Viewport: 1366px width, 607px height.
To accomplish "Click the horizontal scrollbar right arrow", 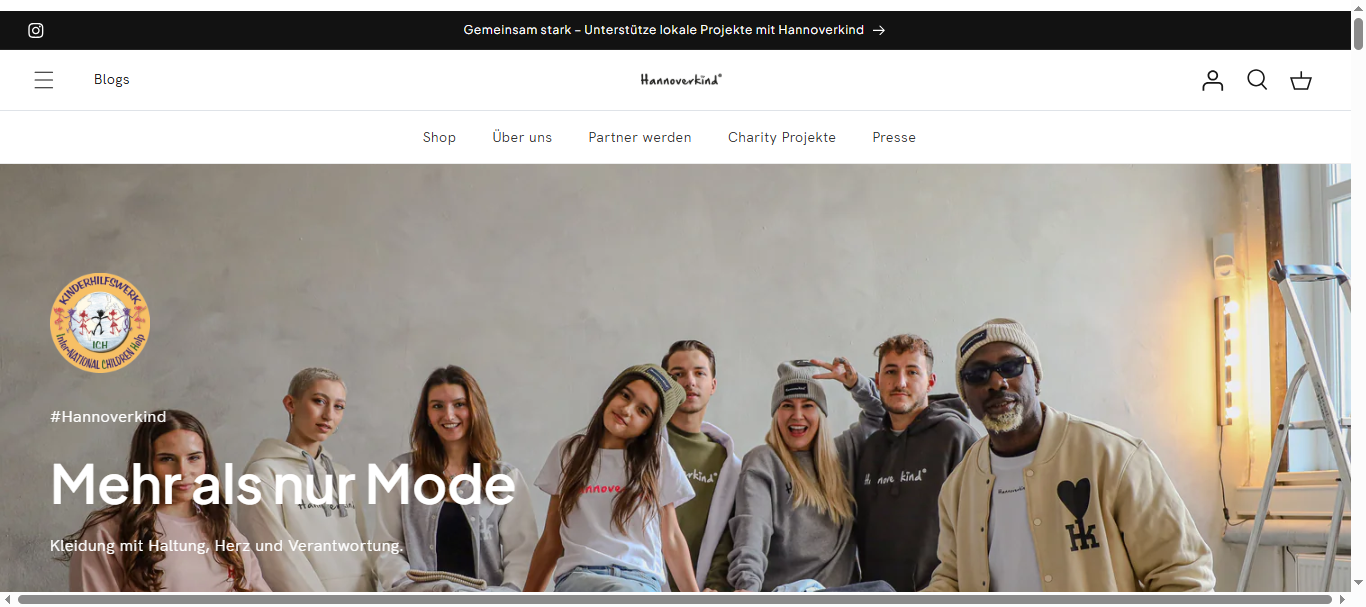I will [x=1344, y=599].
